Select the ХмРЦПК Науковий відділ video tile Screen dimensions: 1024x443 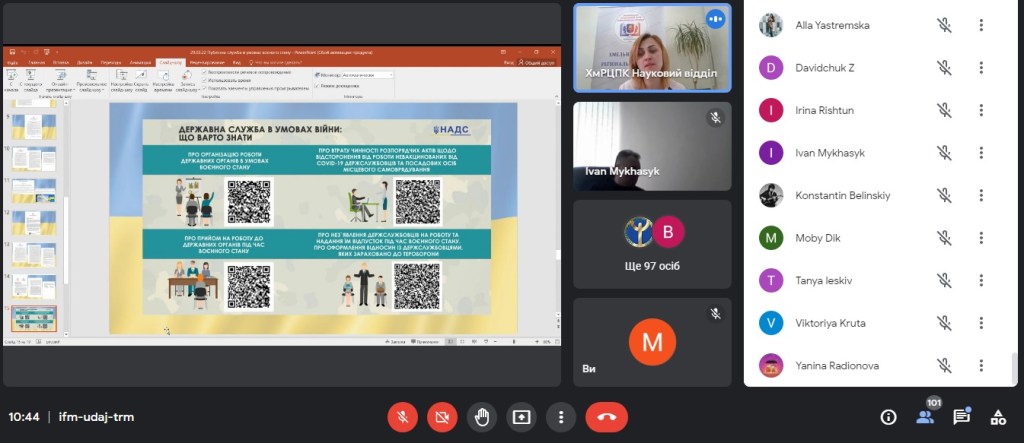652,47
